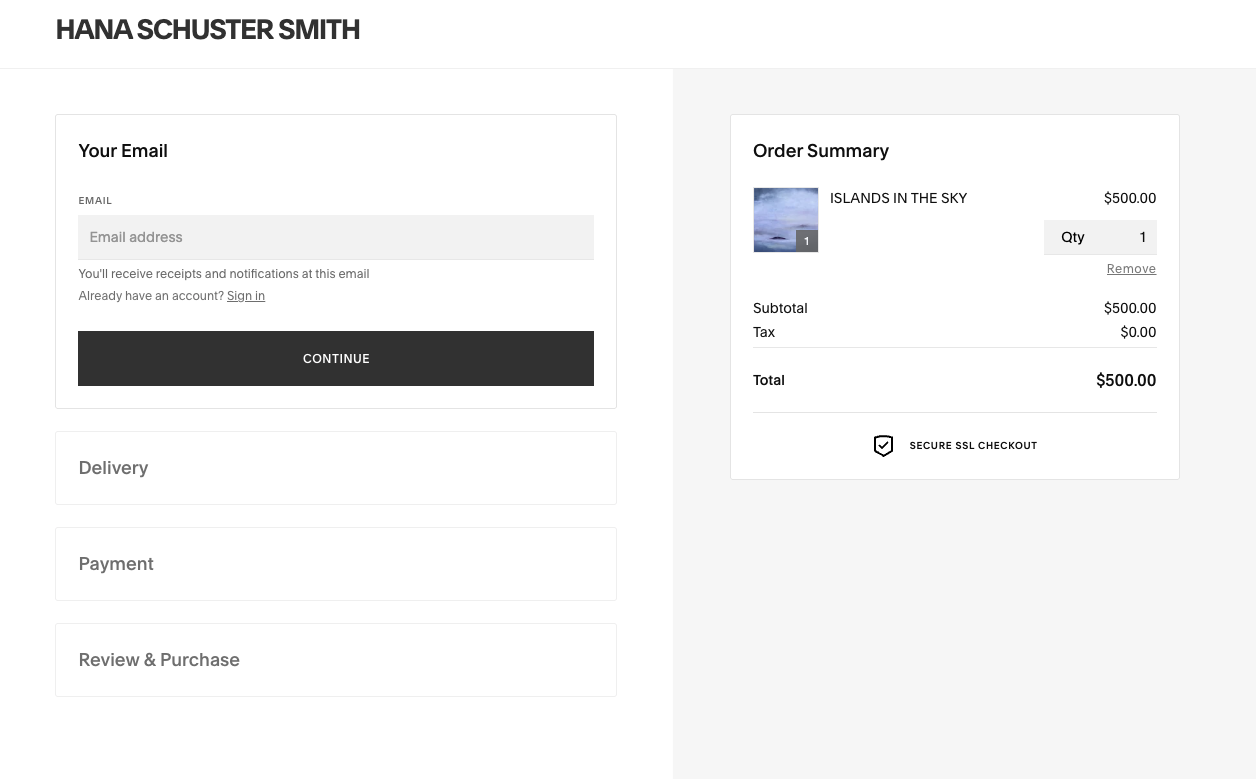The height and width of the screenshot is (779, 1256).
Task: Open the Your Email section header
Action: (x=123, y=151)
